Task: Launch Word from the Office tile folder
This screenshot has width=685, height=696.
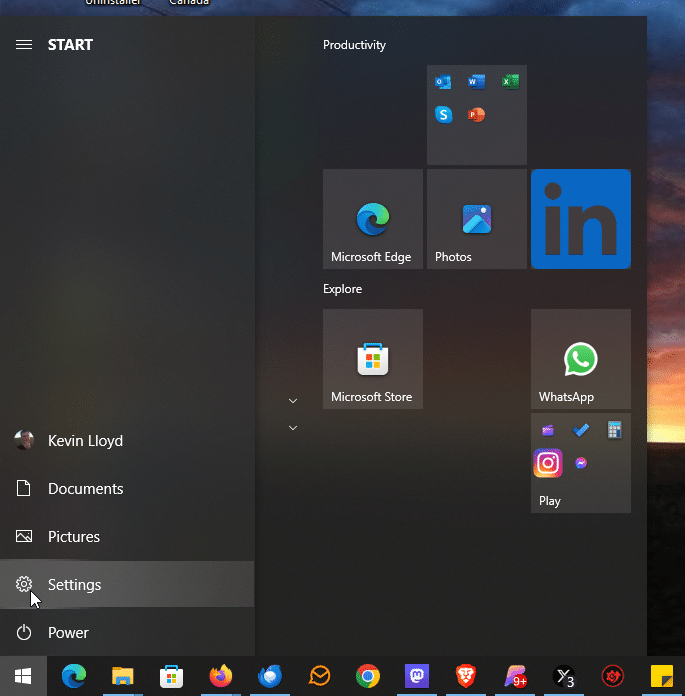Action: (476, 82)
